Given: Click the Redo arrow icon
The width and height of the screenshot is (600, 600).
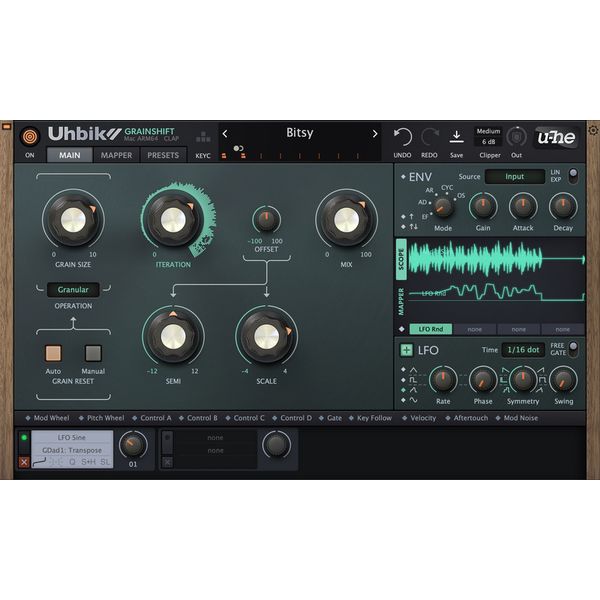Looking at the screenshot, I should click(430, 137).
